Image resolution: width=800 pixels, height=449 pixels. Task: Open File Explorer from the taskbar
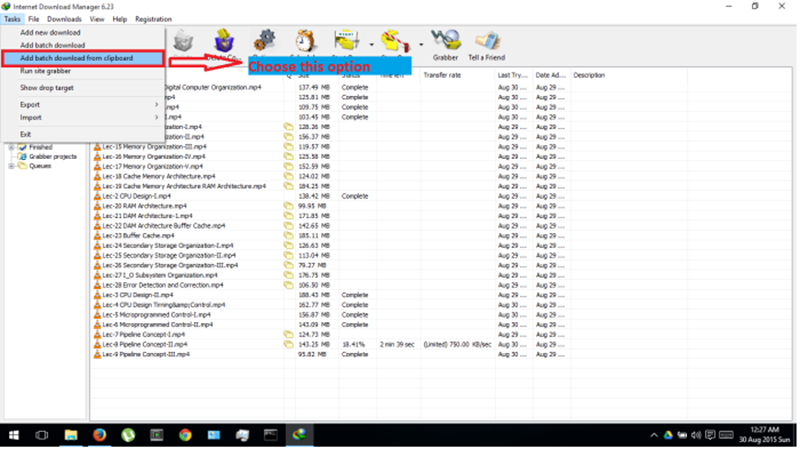pos(71,435)
